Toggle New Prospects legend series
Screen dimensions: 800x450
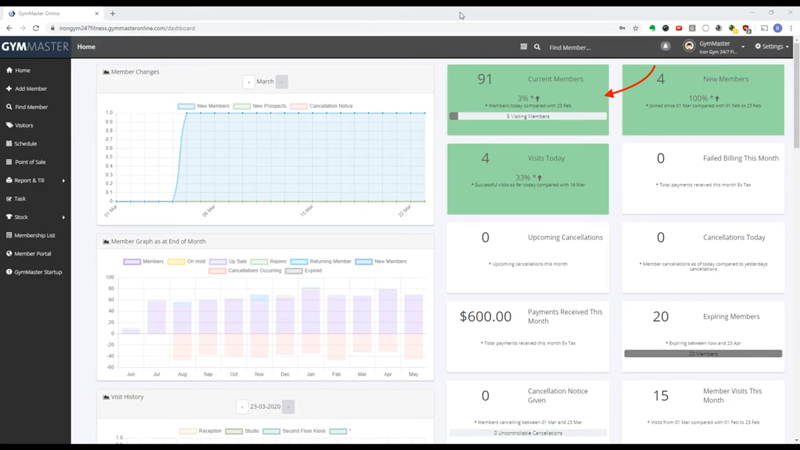pyautogui.click(x=260, y=106)
